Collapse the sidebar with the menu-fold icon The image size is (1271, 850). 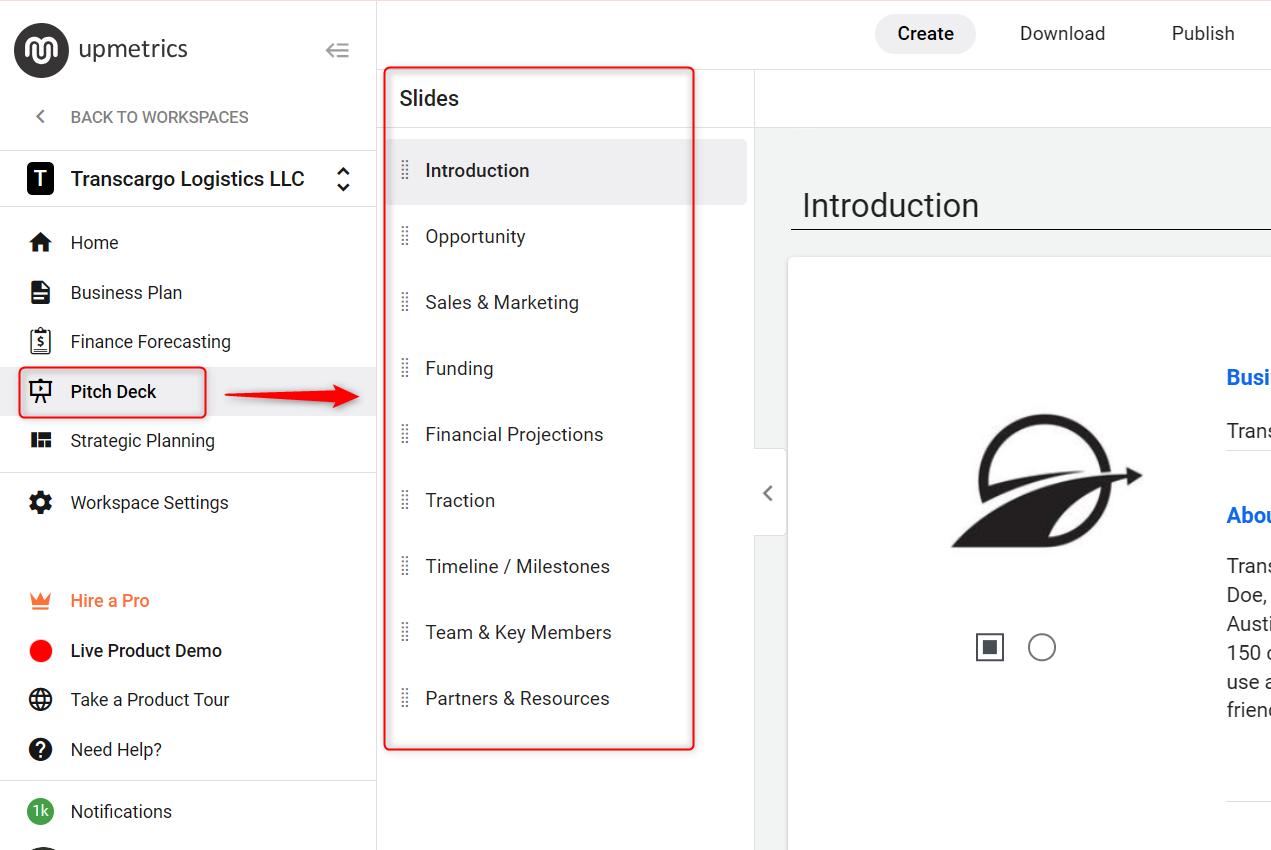[x=337, y=50]
